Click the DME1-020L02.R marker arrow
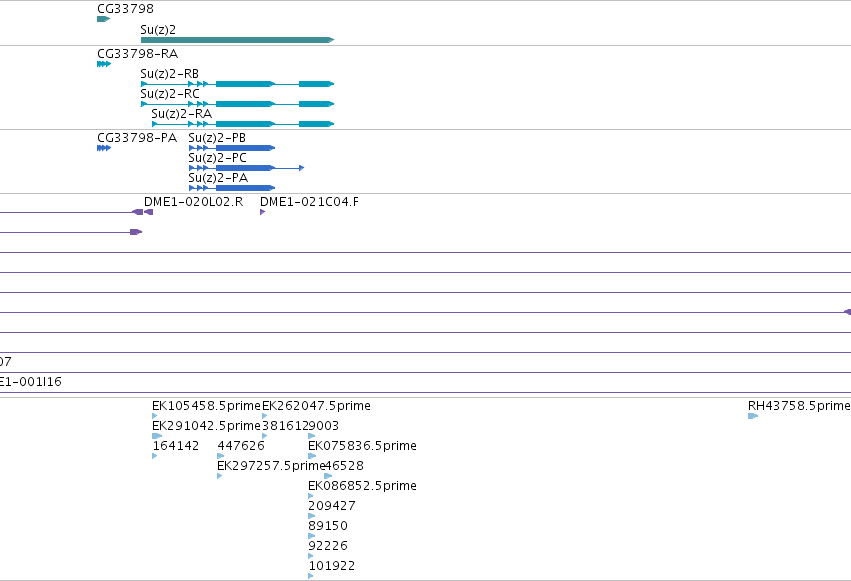Viewport: 851px width, 581px height. (x=149, y=212)
